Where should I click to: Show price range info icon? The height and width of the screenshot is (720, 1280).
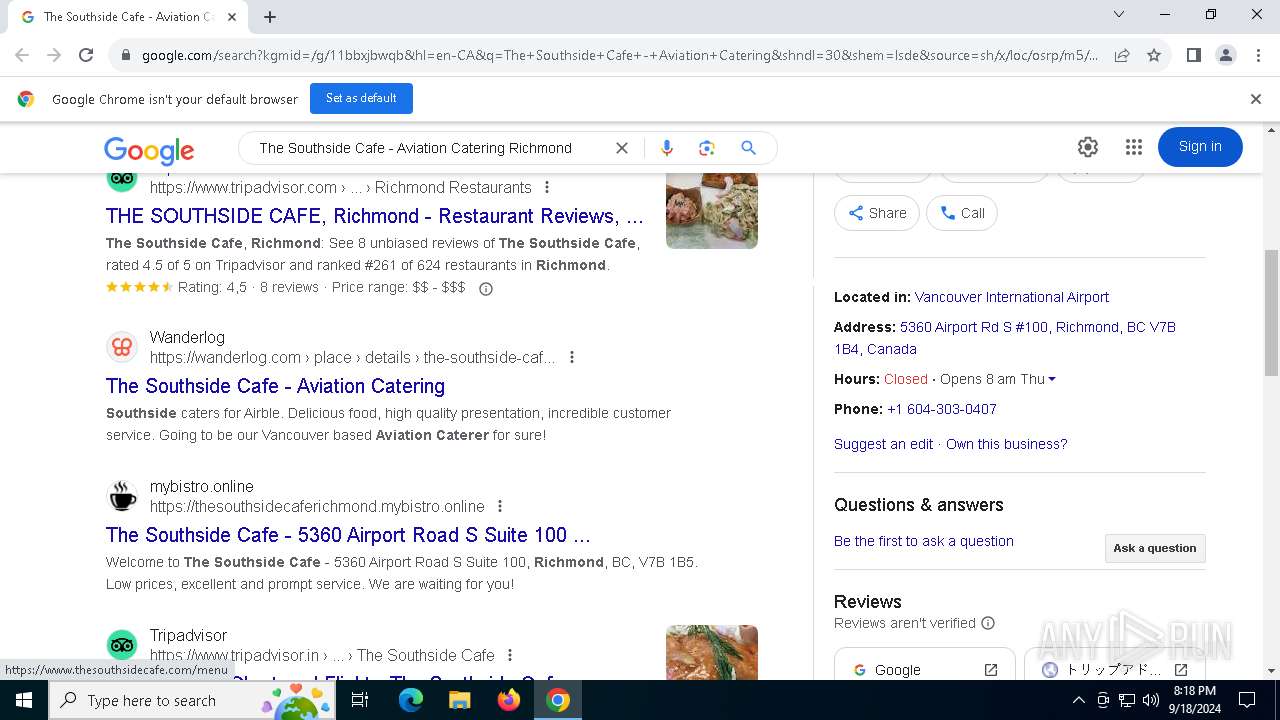[486, 289]
